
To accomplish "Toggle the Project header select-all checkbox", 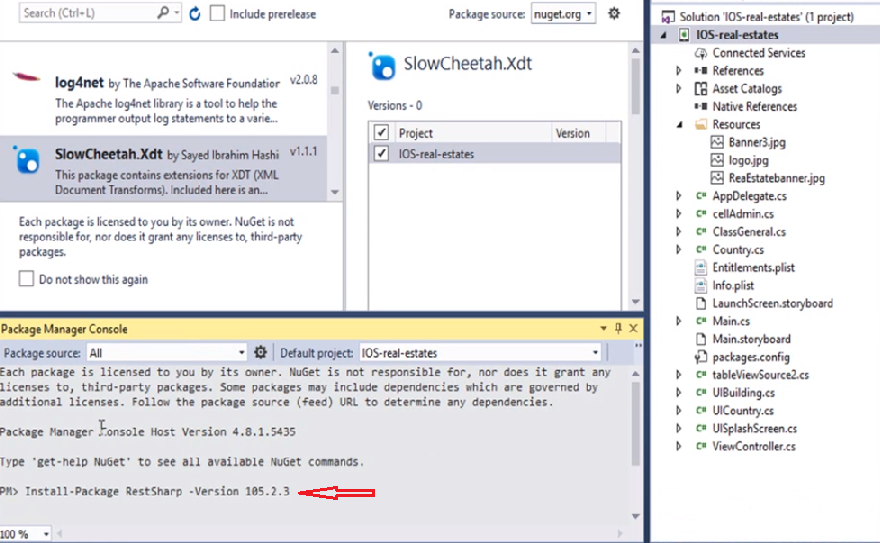I will [x=381, y=132].
